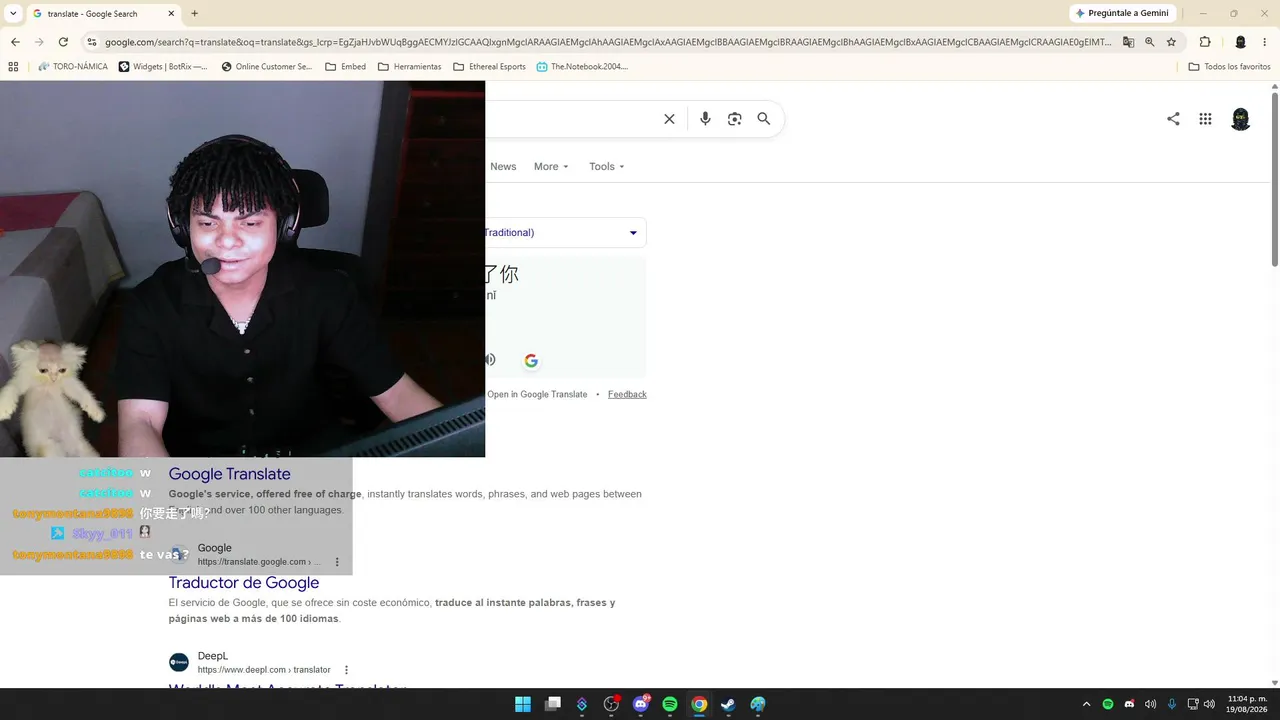
Task: Expand the Chrome tab search dropdown
Action: pyautogui.click(x=13, y=14)
